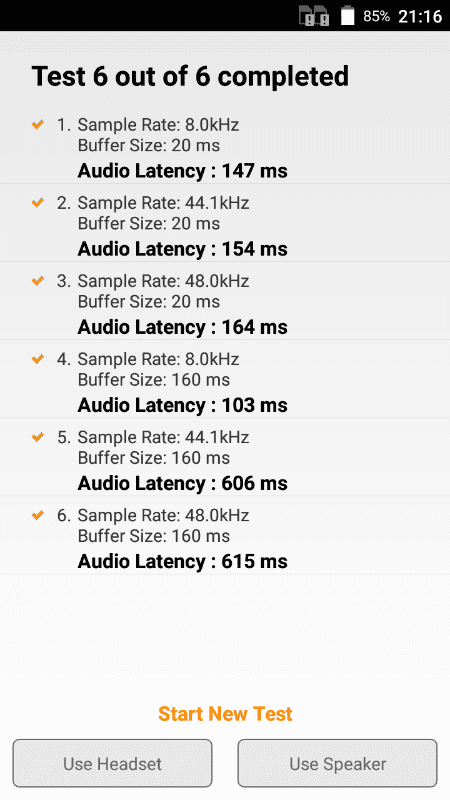
Task: Tap the 21:16 clock in status bar
Action: point(420,16)
